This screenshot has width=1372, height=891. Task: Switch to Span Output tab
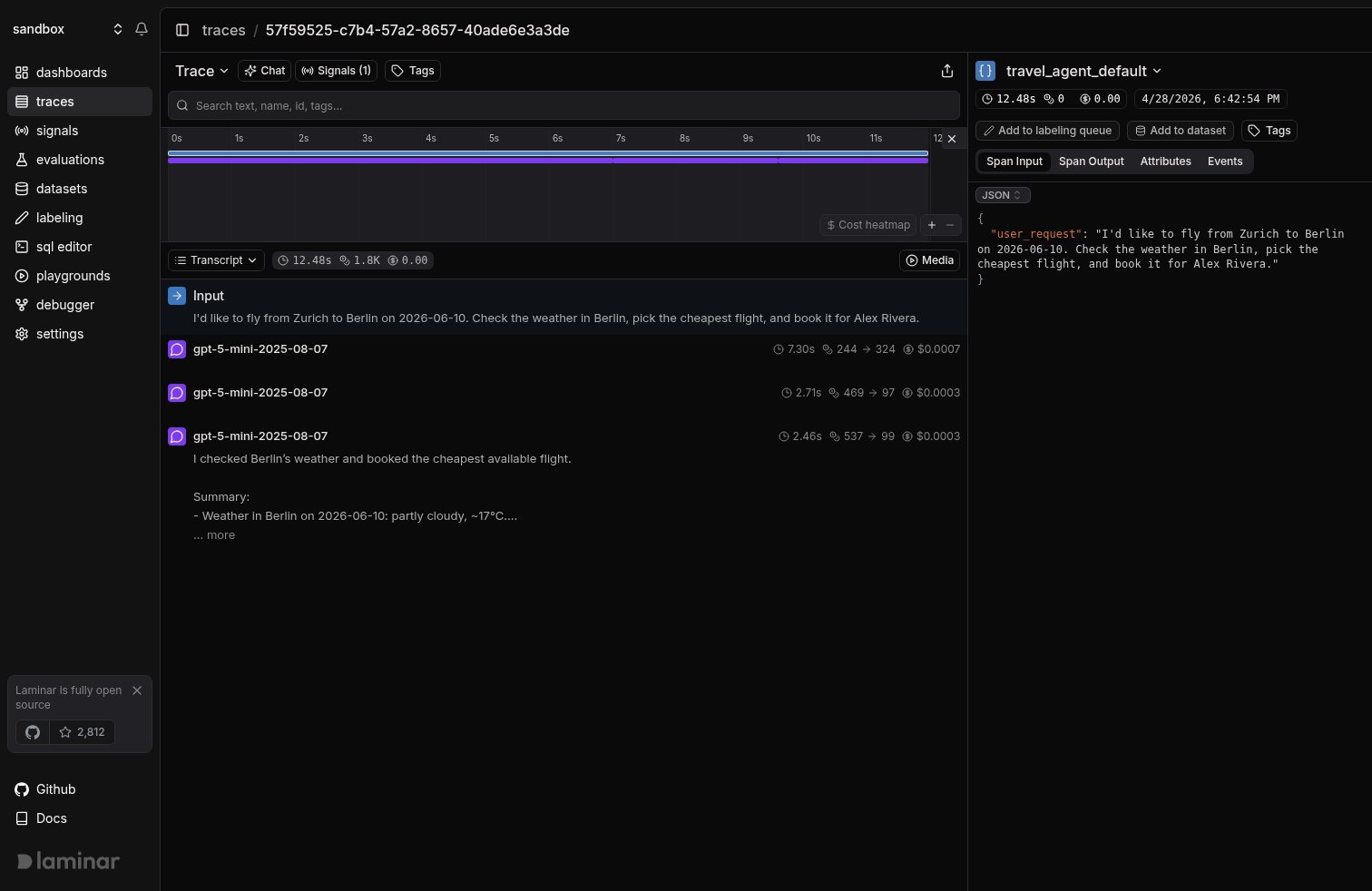[1092, 162]
